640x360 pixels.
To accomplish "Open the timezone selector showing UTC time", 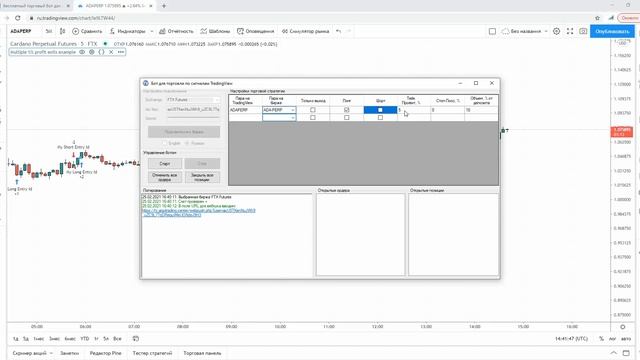I will [571, 338].
